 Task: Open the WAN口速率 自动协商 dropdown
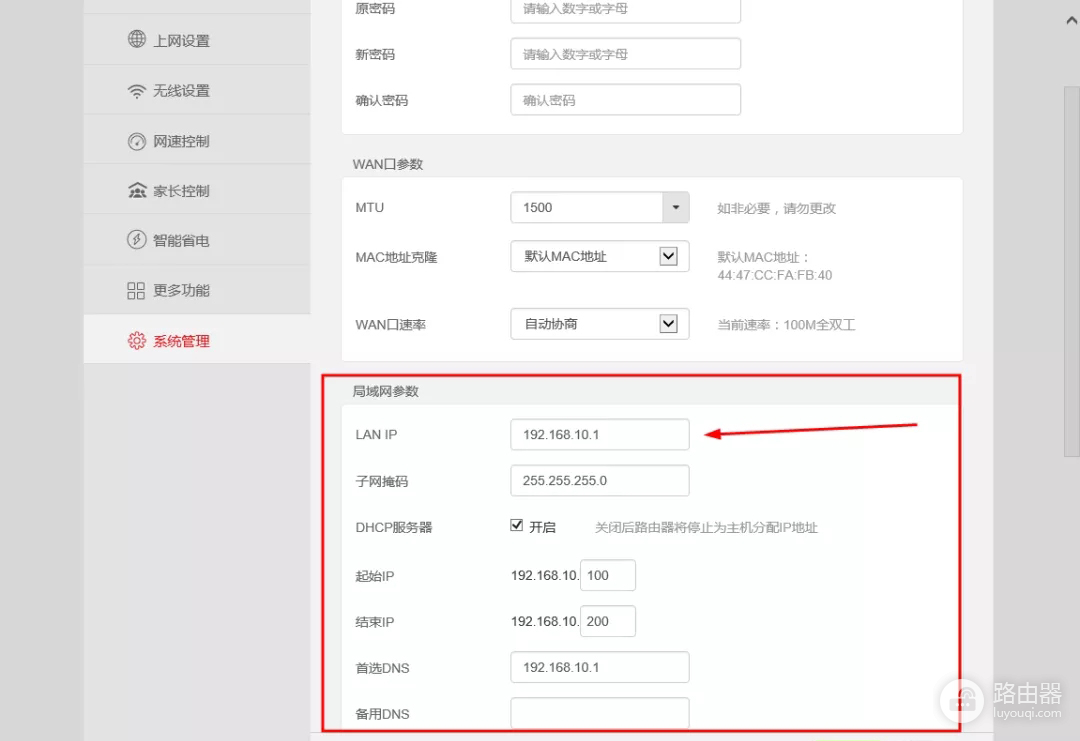click(672, 323)
